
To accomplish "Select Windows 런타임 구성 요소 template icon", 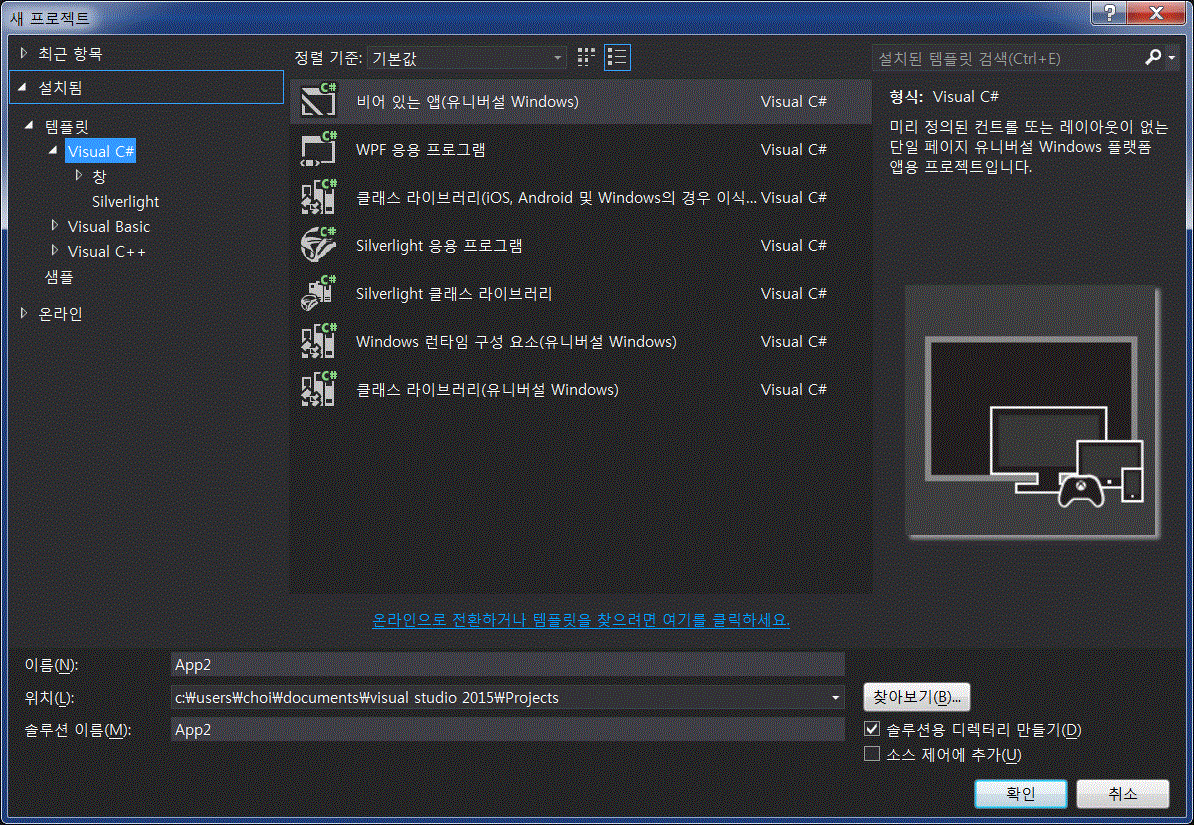I will click(x=319, y=341).
